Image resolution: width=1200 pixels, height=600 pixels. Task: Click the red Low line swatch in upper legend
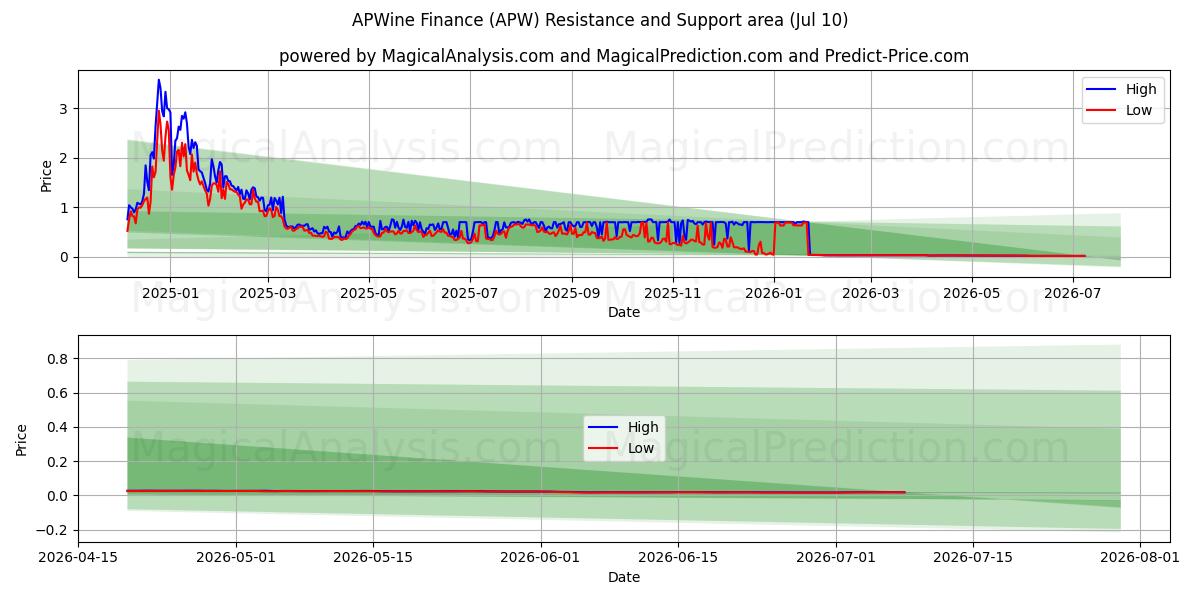point(1101,110)
